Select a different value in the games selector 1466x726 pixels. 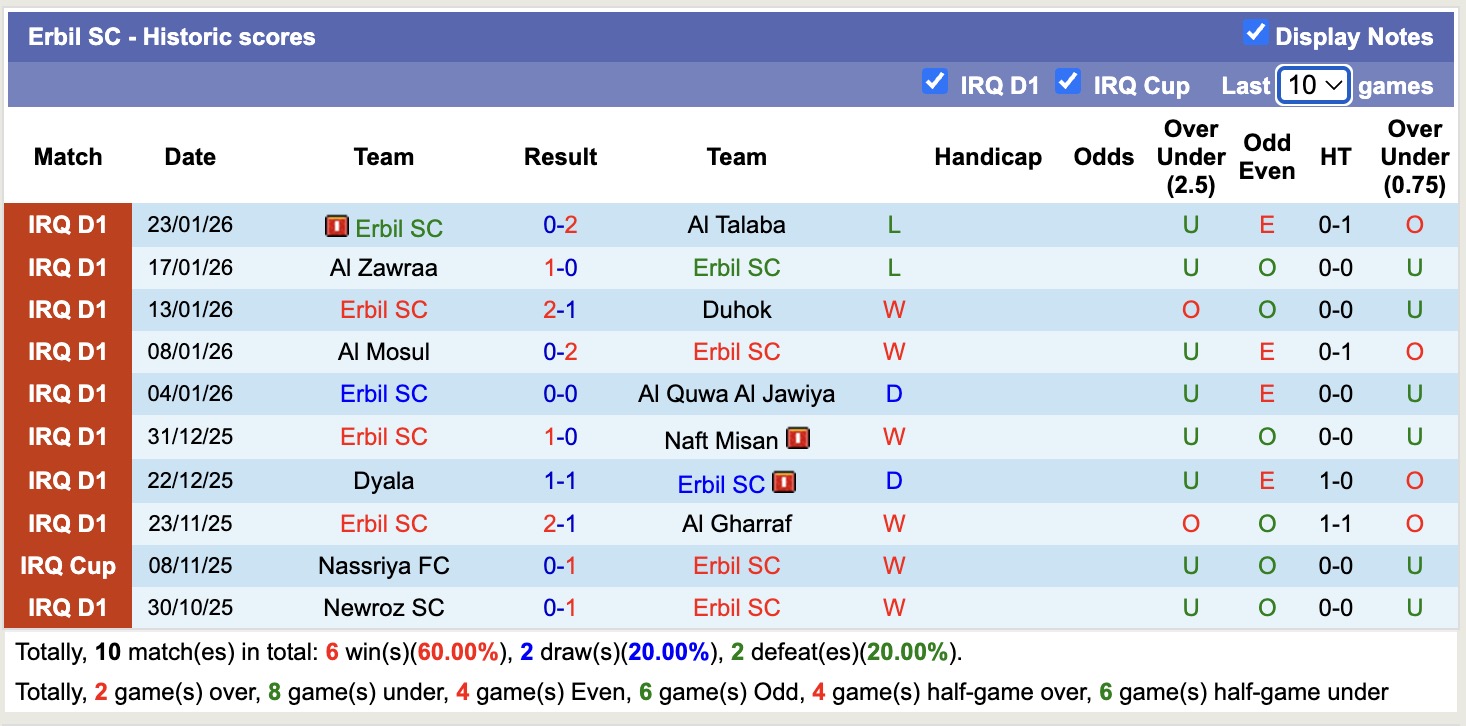[x=1313, y=85]
